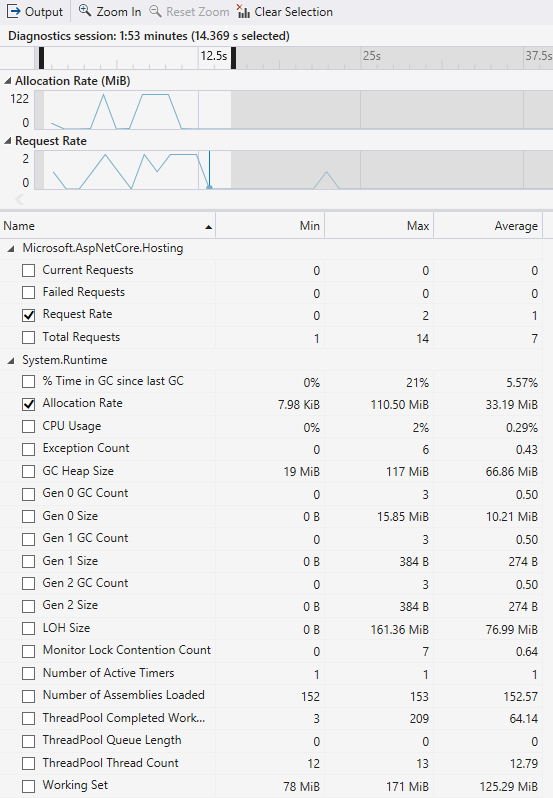553x798 pixels.
Task: Tick the Working Set checkbox
Action: click(x=28, y=786)
